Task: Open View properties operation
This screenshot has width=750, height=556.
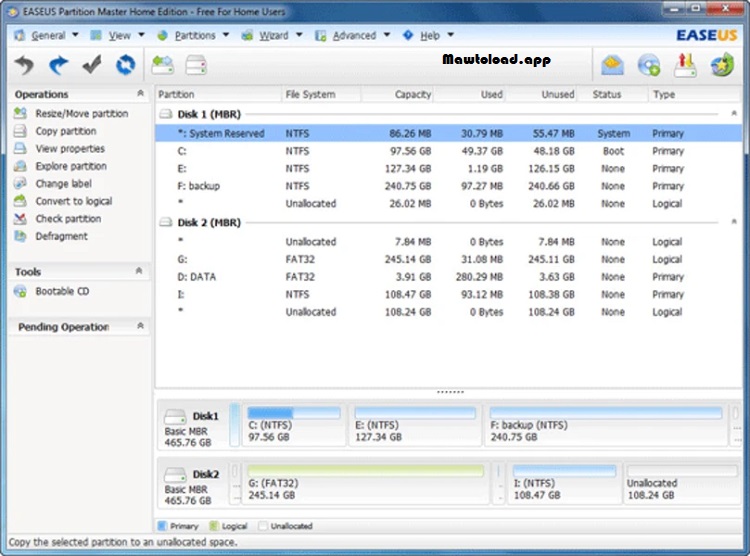Action: pos(59,148)
